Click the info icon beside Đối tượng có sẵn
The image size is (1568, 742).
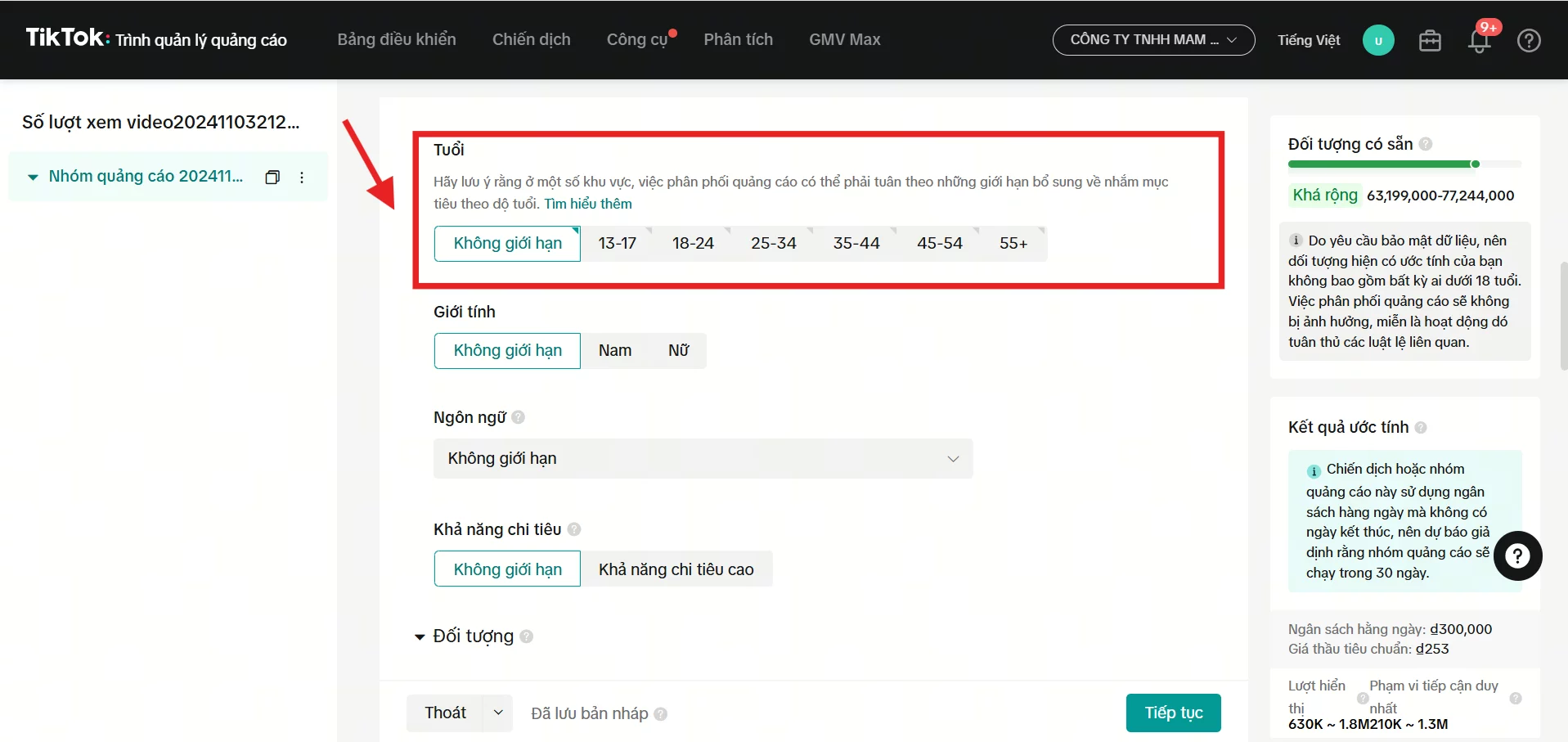click(x=1426, y=144)
